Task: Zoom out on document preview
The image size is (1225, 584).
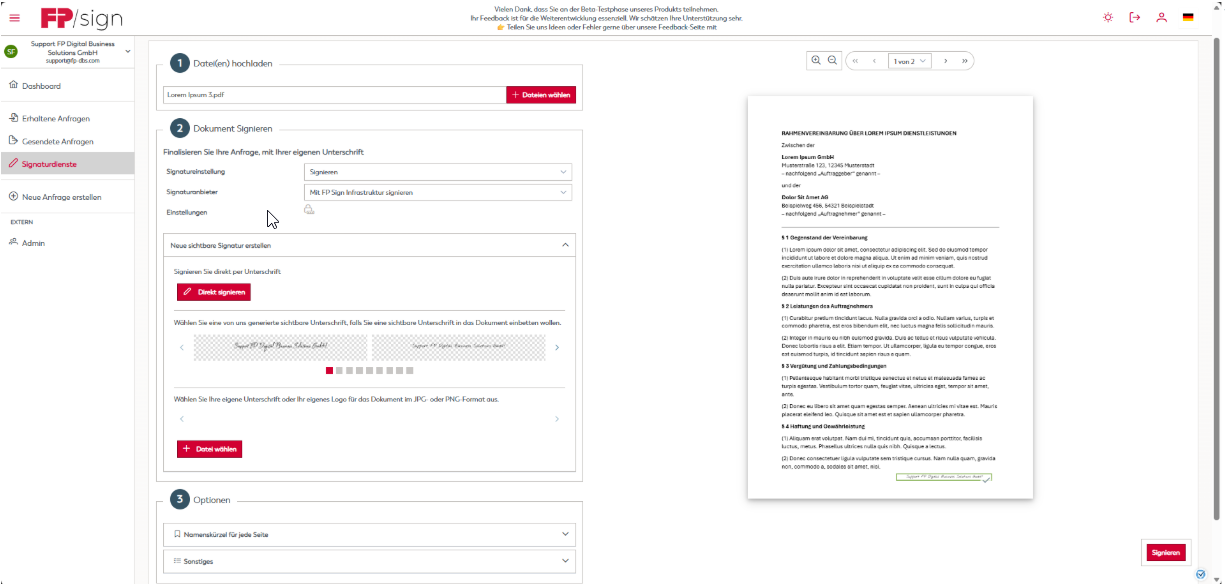Action: 832,61
